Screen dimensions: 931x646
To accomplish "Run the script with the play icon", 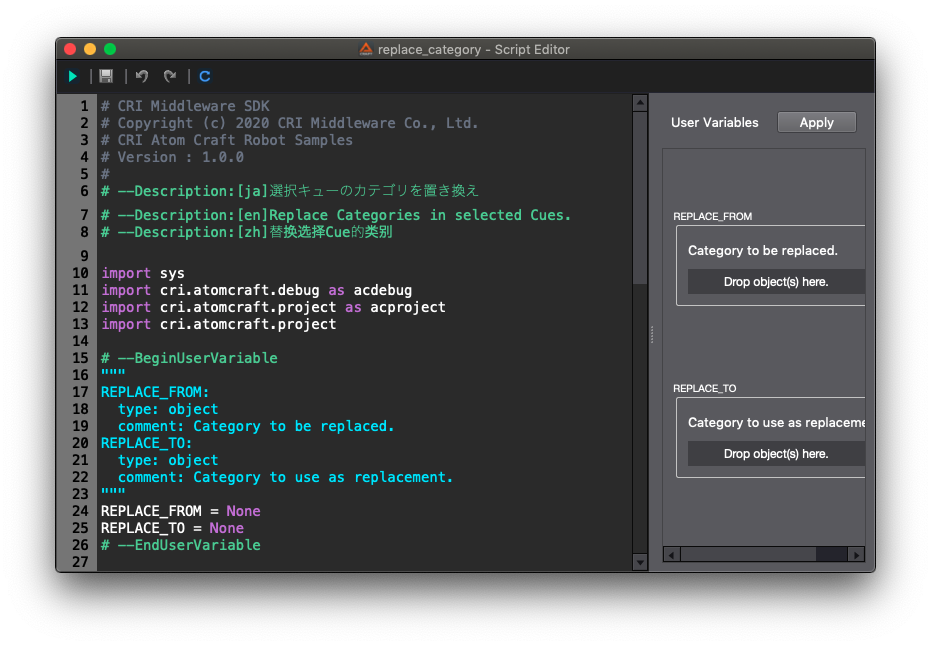I will [72, 77].
